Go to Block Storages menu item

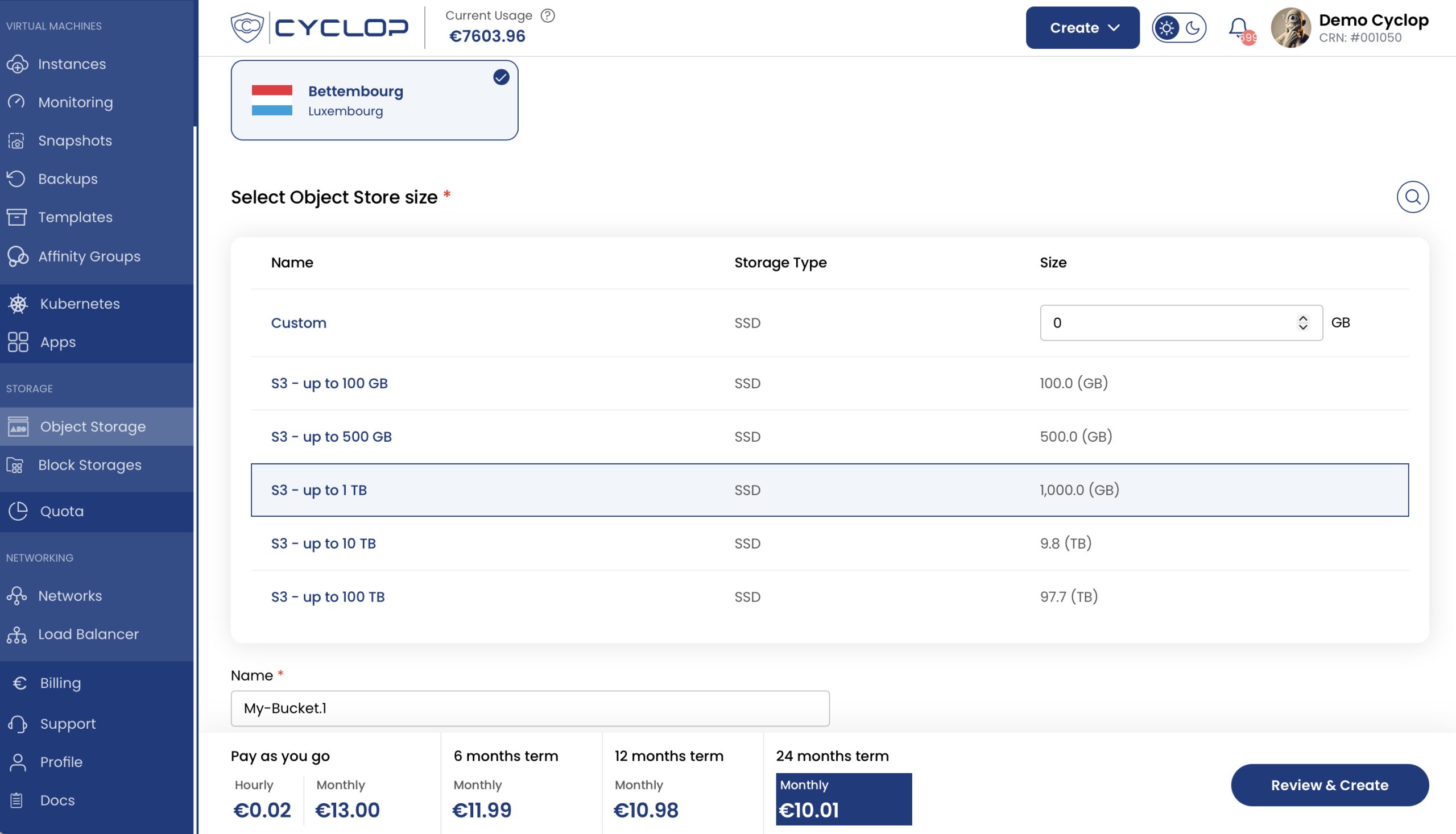click(89, 465)
